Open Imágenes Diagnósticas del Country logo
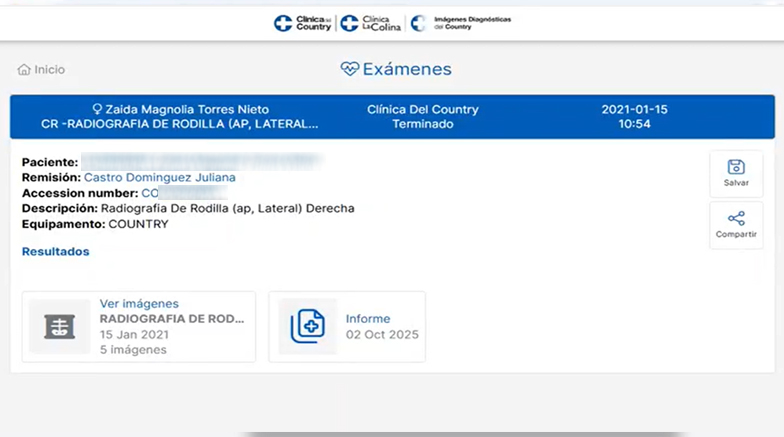The image size is (784, 437). point(460,23)
